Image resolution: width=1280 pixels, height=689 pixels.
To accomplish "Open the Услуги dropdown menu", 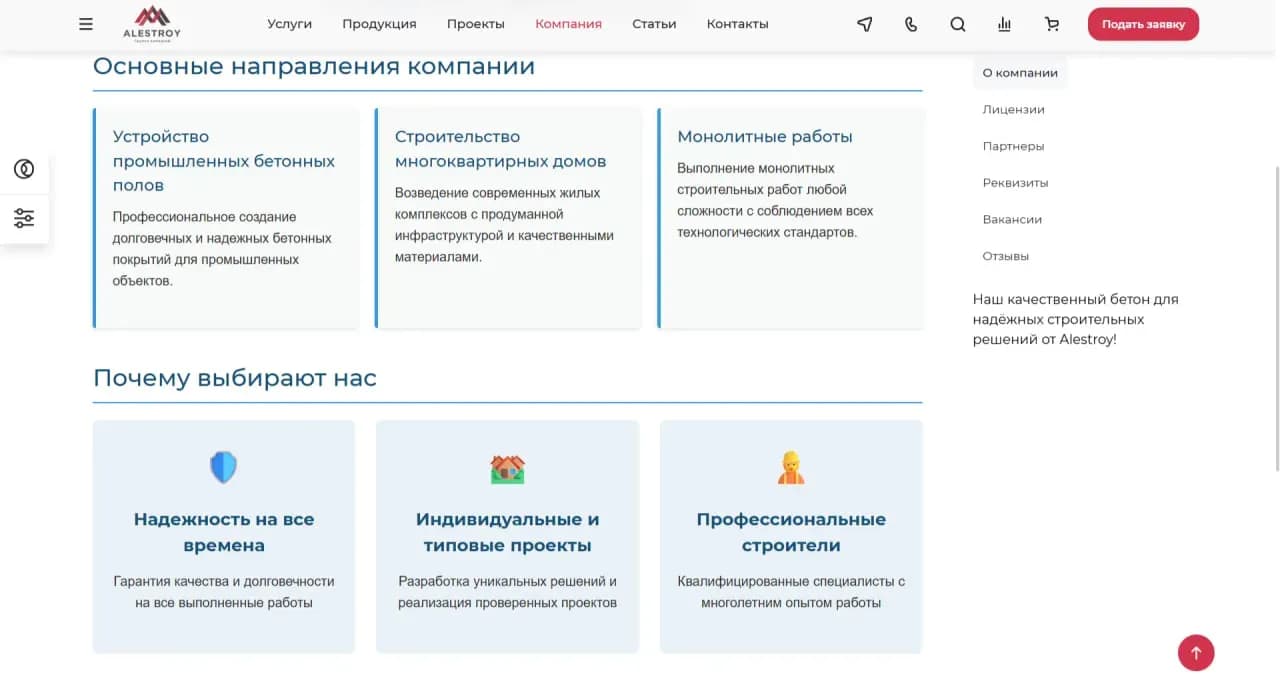I will click(289, 23).
